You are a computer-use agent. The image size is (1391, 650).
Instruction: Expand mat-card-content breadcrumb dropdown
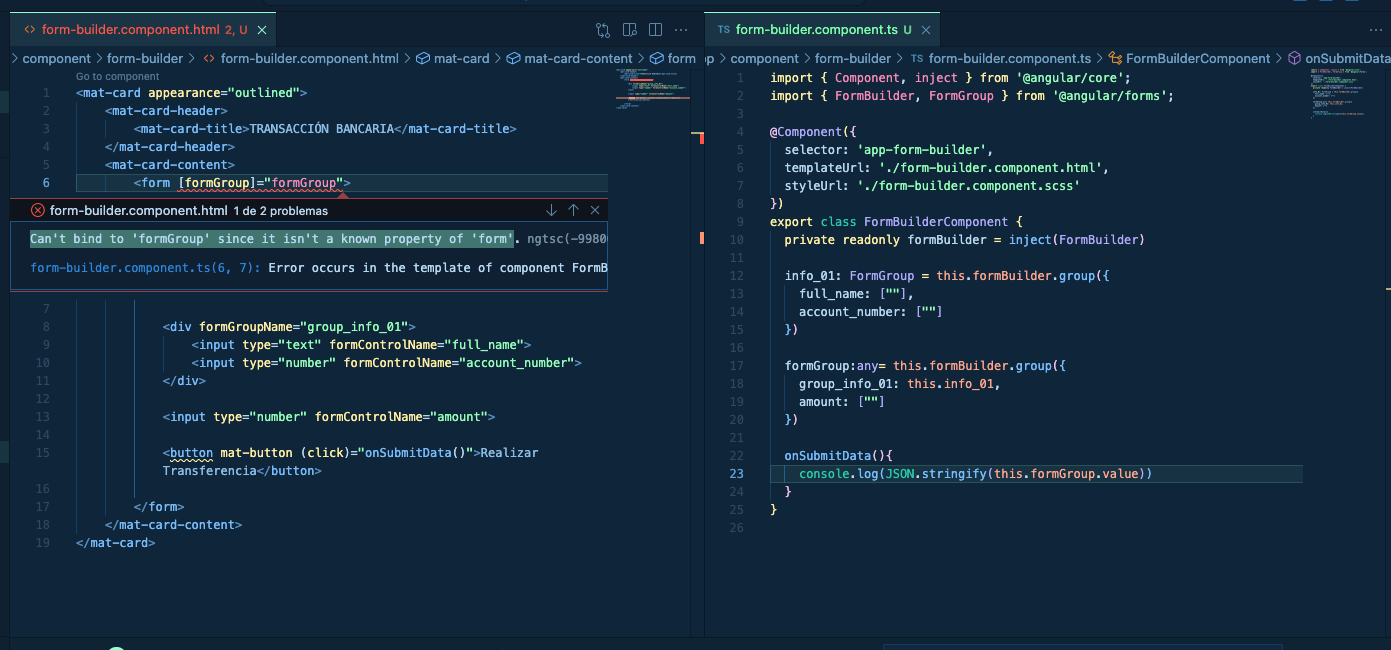[x=569, y=58]
